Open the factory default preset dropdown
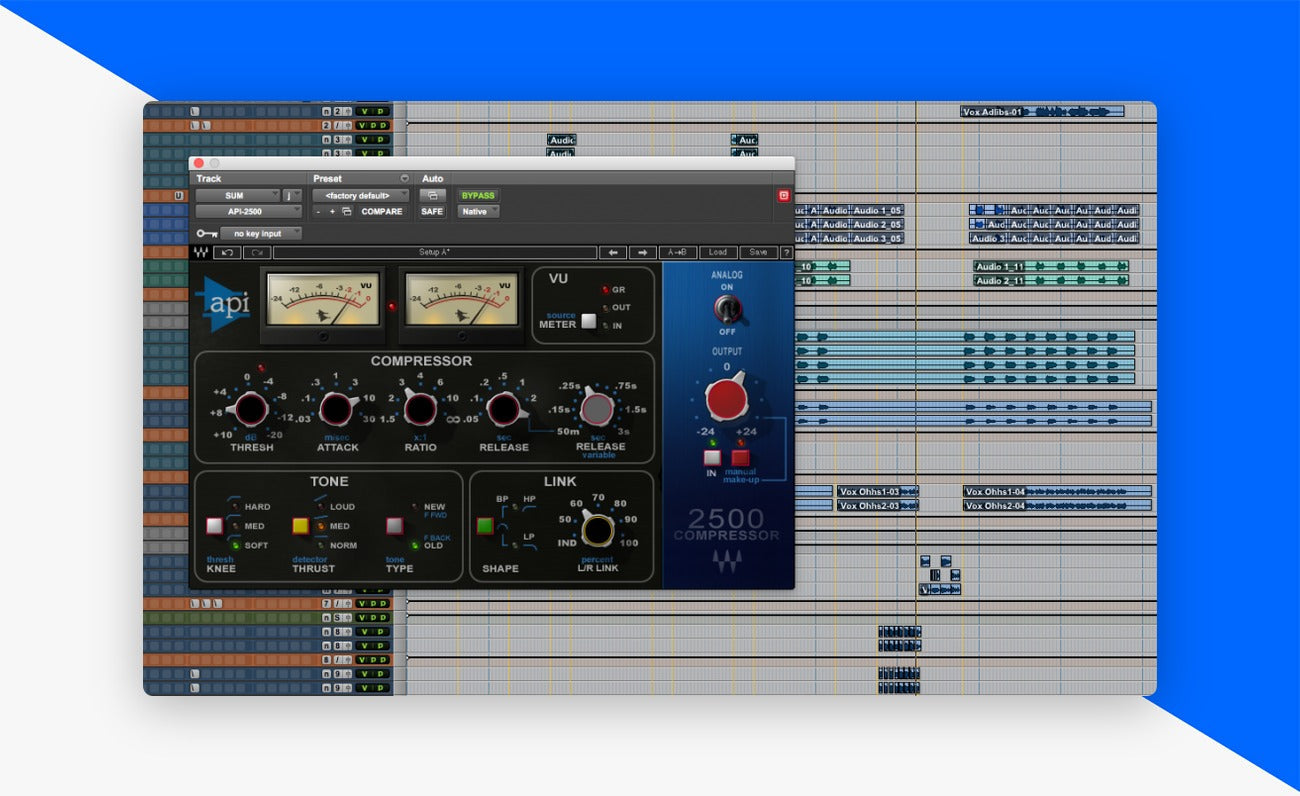This screenshot has height=796, width=1300. (361, 196)
